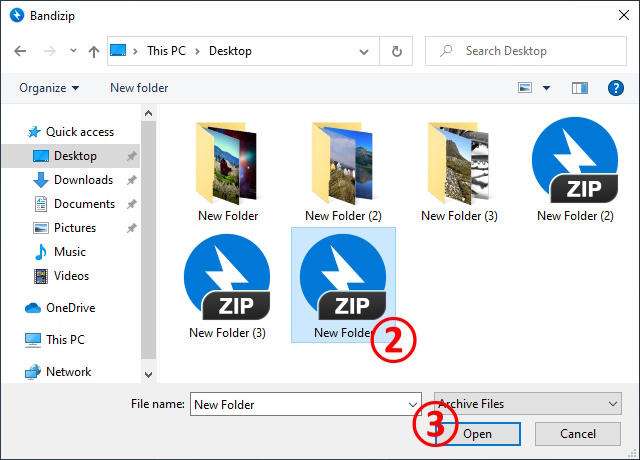Go up one folder level
The width and height of the screenshot is (640, 460).
point(93,51)
